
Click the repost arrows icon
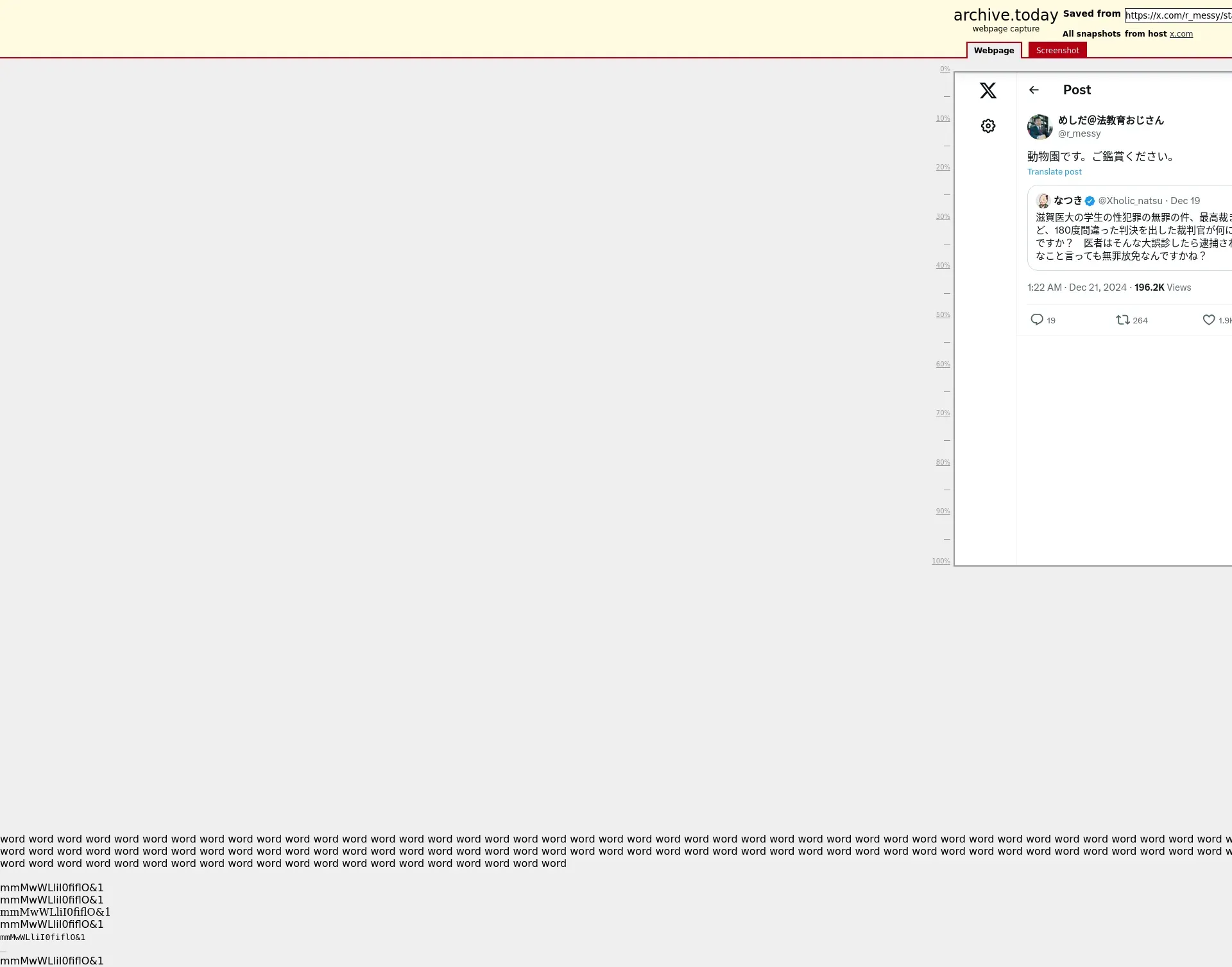click(1122, 320)
